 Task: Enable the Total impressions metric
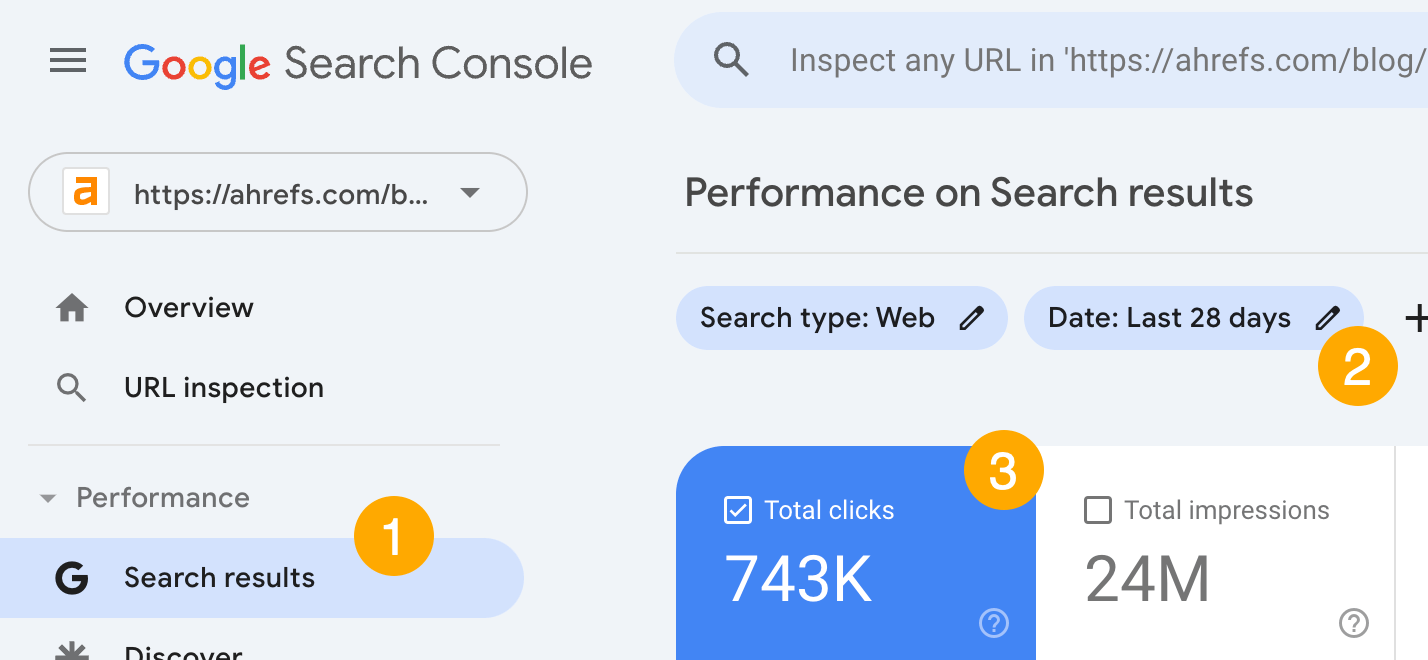1097,510
